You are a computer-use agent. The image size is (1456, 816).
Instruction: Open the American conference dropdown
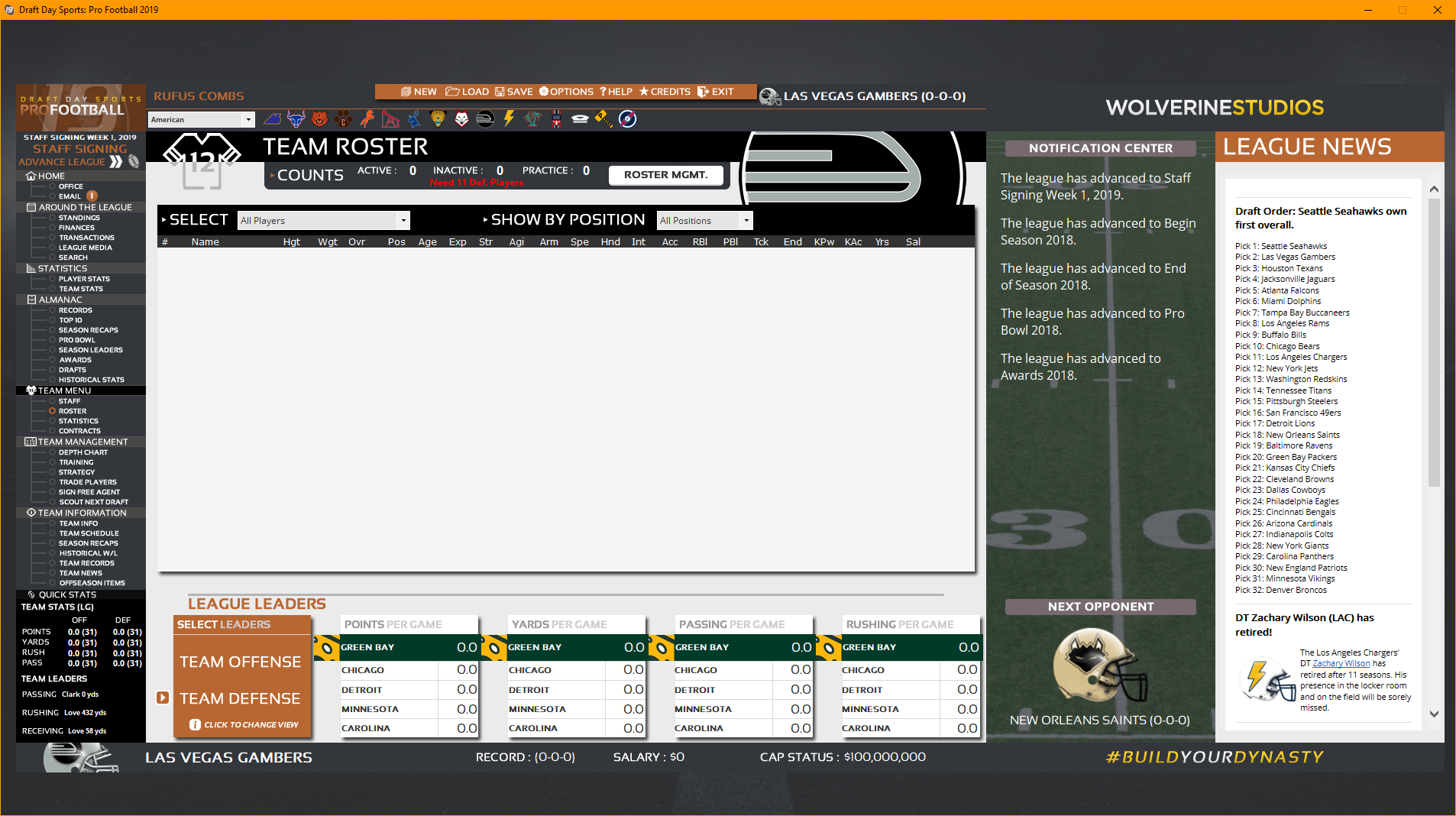(x=202, y=119)
